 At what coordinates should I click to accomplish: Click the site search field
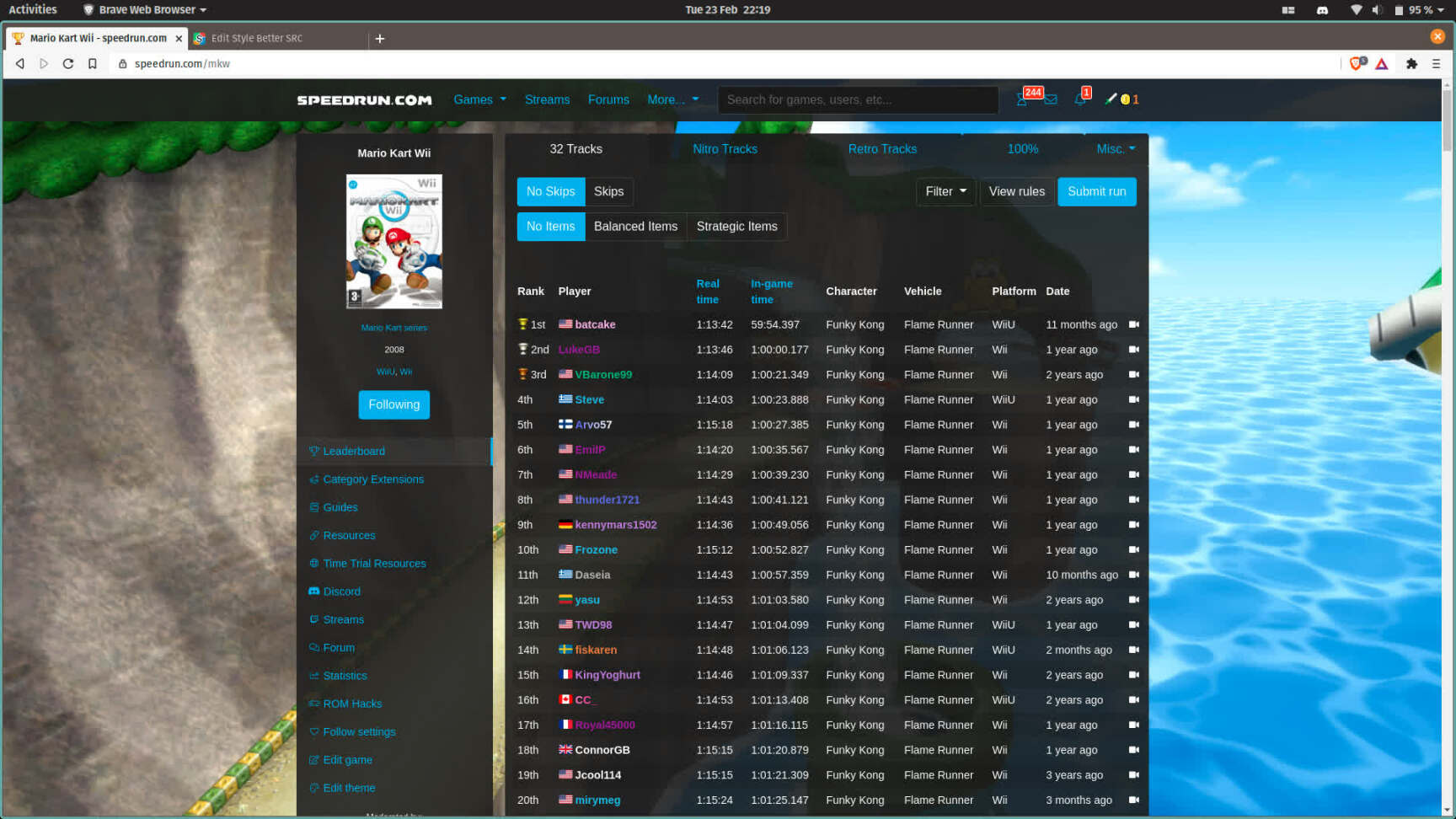858,99
